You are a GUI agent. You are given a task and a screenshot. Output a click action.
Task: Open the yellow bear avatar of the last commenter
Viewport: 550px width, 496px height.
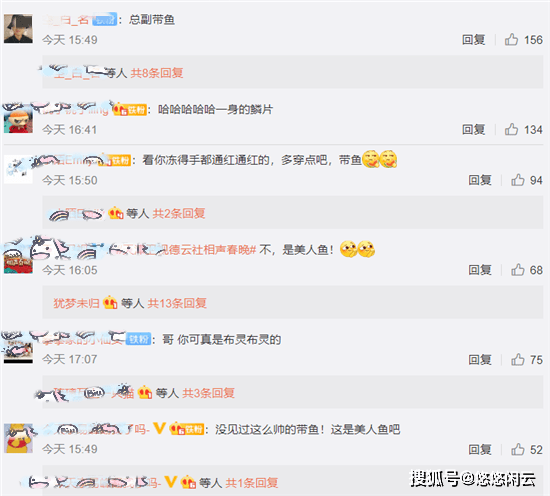(18, 438)
